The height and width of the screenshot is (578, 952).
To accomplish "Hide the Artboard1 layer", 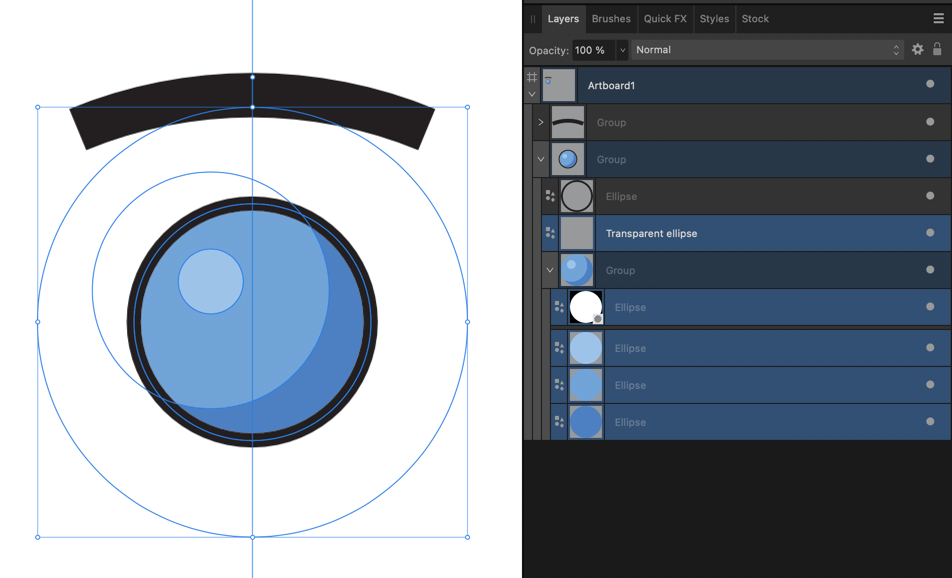I will (x=929, y=85).
